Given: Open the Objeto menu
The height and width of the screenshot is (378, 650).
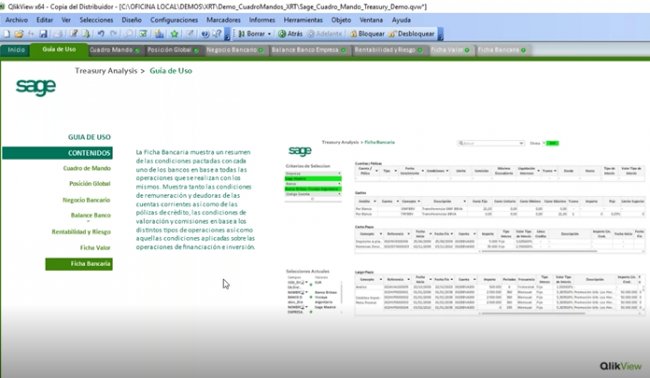Looking at the screenshot, I should [341, 20].
